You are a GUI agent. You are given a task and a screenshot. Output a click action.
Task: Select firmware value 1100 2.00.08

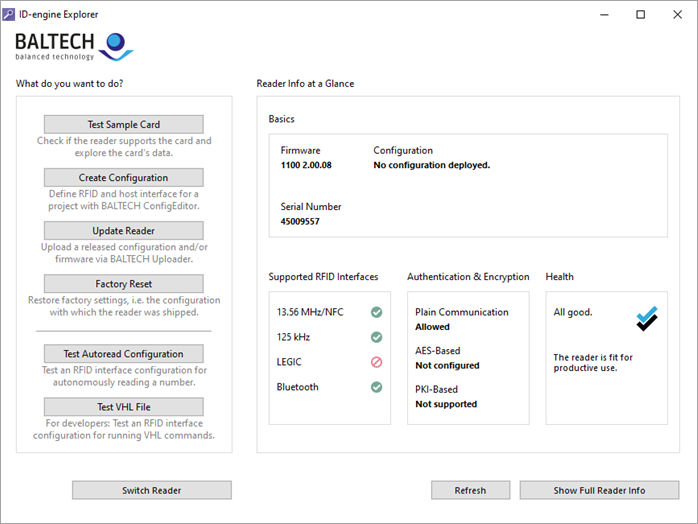306,165
